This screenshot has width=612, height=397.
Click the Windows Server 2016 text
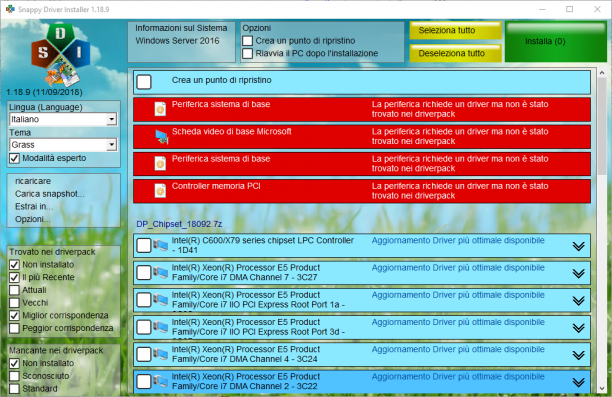tap(177, 41)
